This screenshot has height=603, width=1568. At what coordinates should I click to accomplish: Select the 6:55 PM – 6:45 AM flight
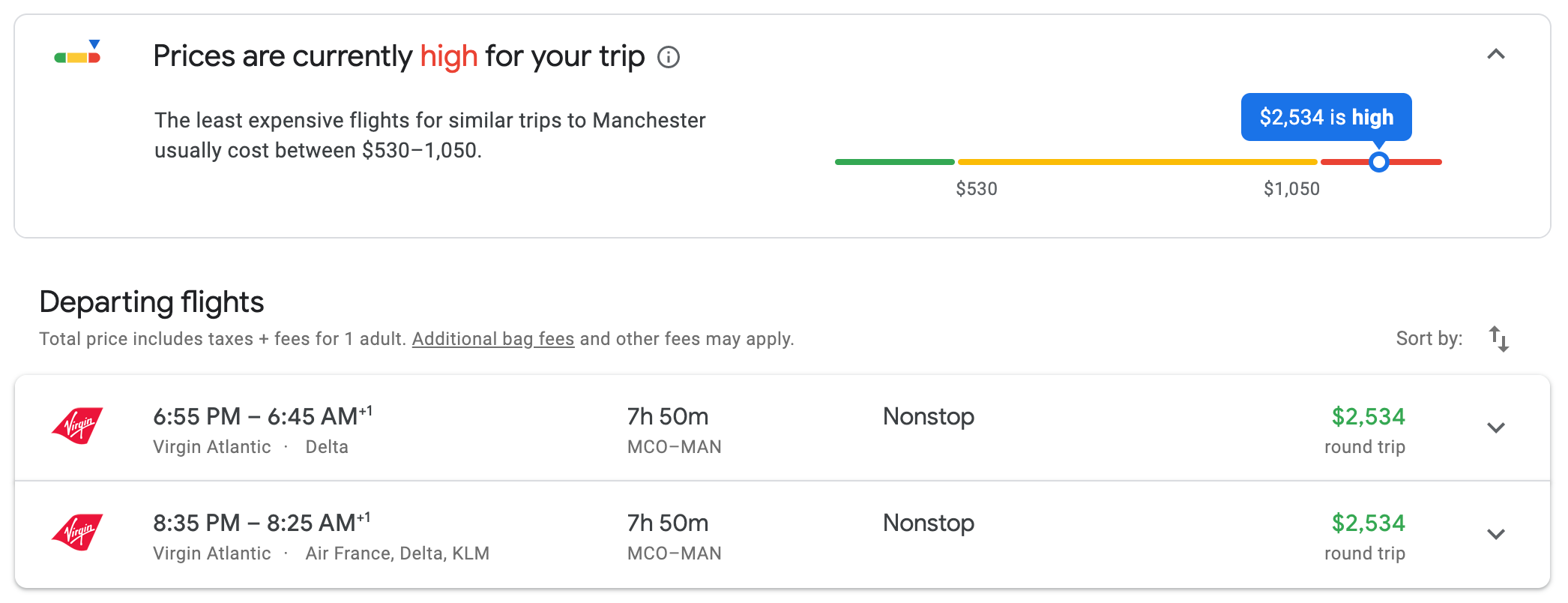[262, 417]
